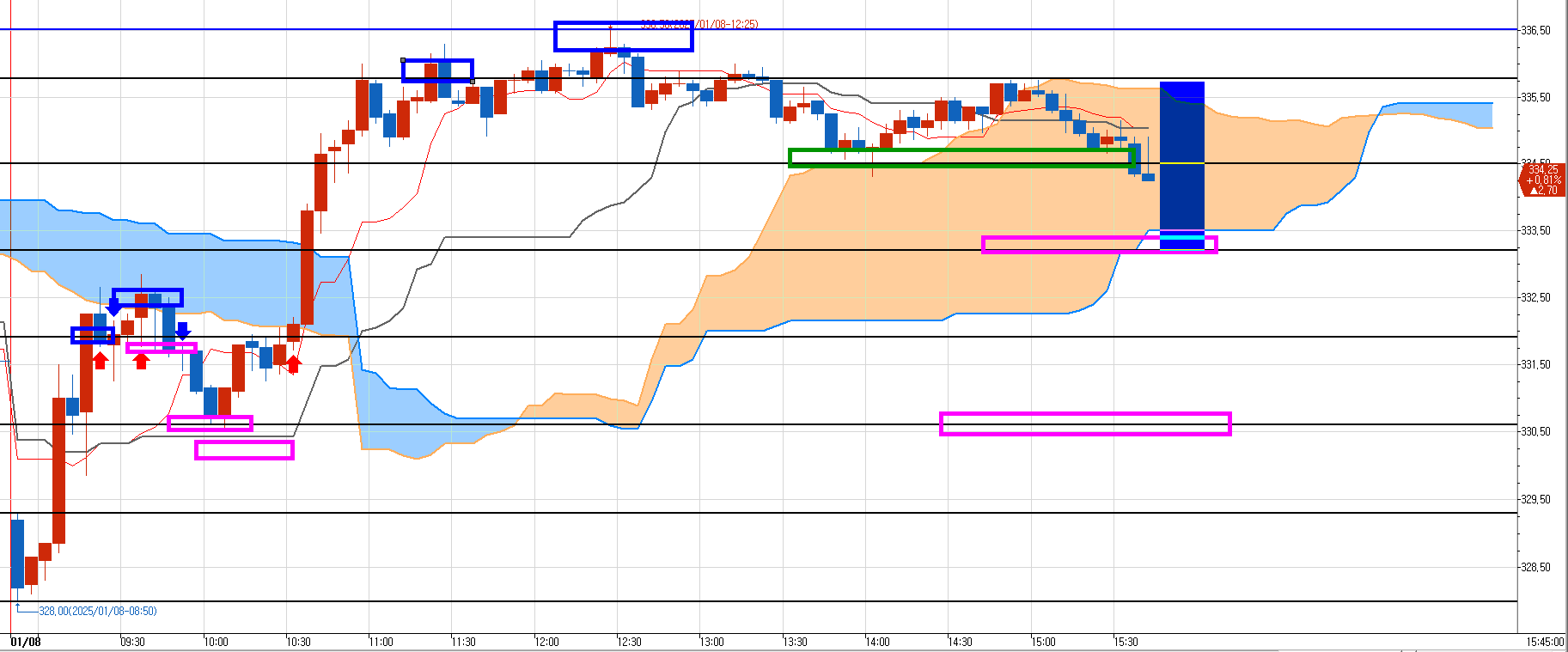Click the 335.50 price axis label
This screenshot has width=1568, height=652.
coord(1536,97)
